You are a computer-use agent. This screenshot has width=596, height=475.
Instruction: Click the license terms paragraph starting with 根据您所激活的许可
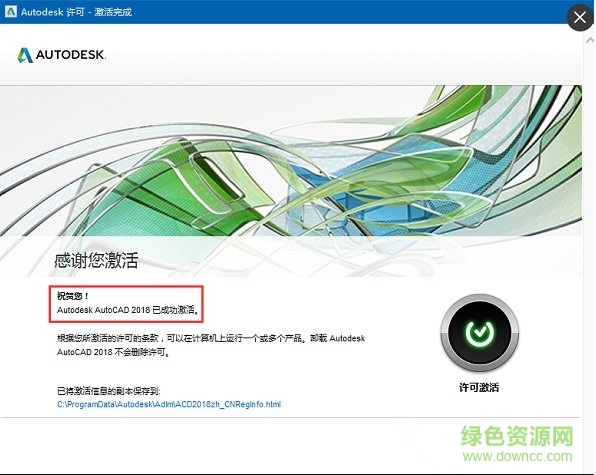point(211,345)
